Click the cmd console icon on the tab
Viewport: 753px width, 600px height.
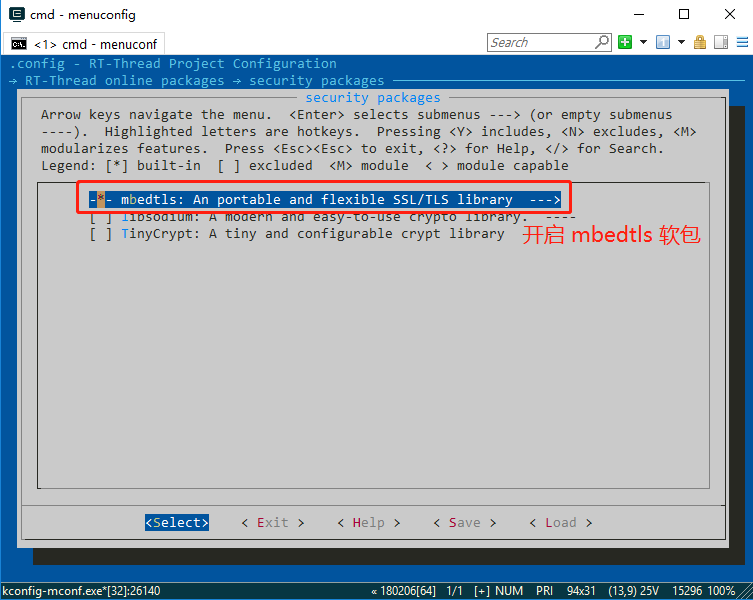pyautogui.click(x=19, y=44)
